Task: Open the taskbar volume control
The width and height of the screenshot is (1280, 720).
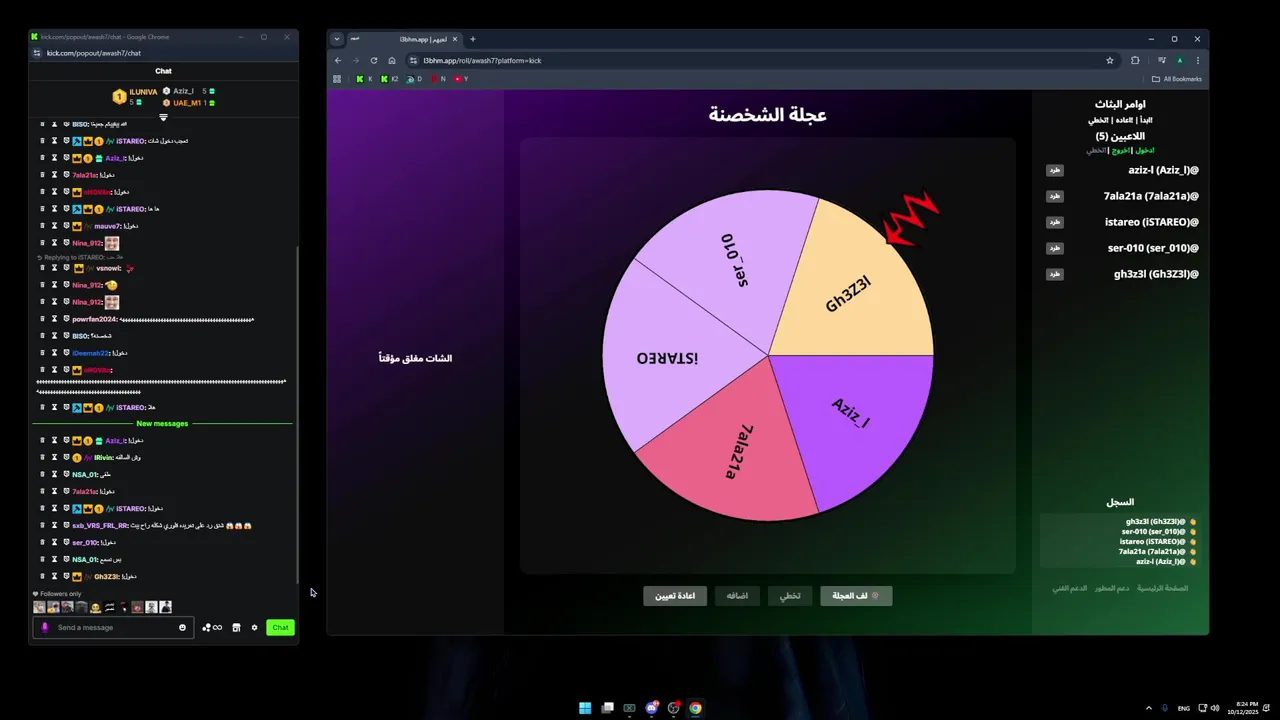Action: pyautogui.click(x=1215, y=708)
